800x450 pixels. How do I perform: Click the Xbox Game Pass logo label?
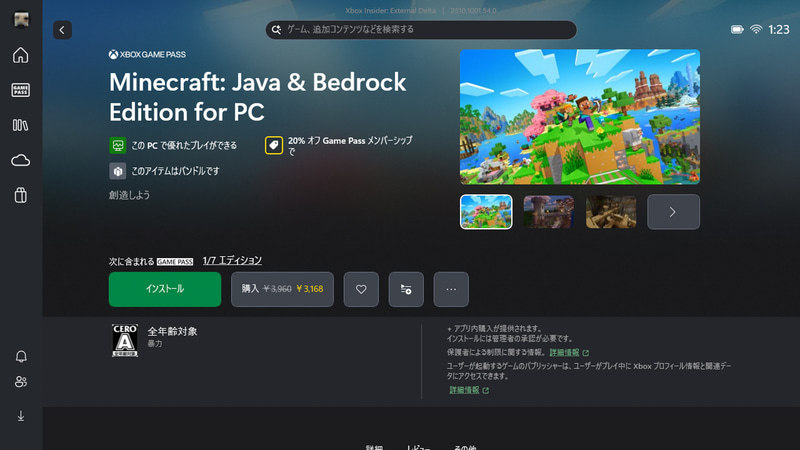(x=147, y=55)
